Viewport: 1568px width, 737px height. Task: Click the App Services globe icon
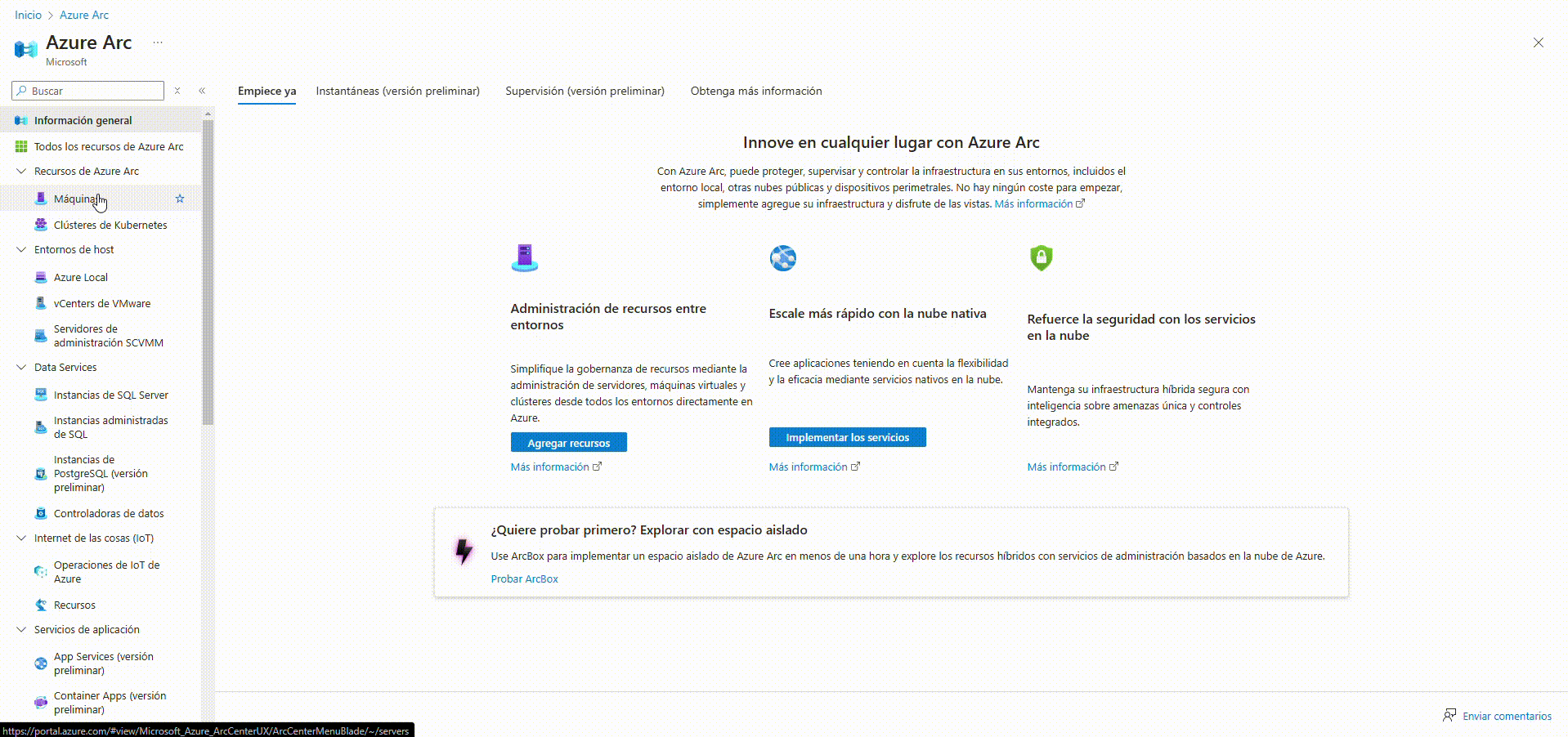(x=41, y=663)
